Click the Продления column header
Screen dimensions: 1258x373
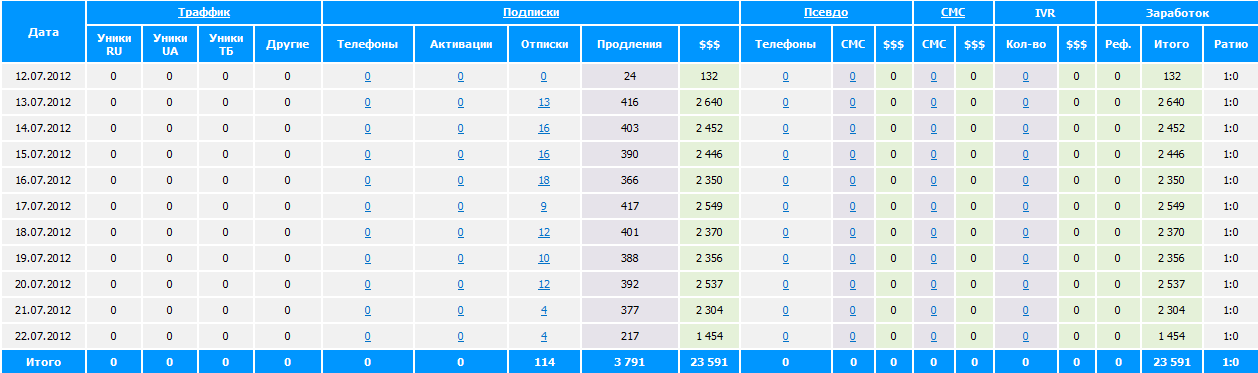tap(629, 44)
